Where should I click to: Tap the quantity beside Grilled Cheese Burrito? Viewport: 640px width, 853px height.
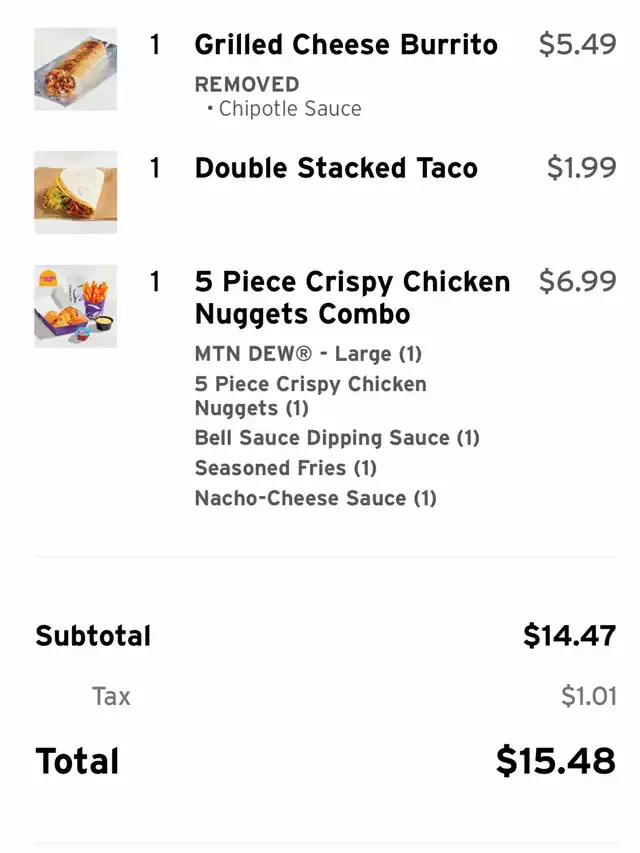point(155,45)
